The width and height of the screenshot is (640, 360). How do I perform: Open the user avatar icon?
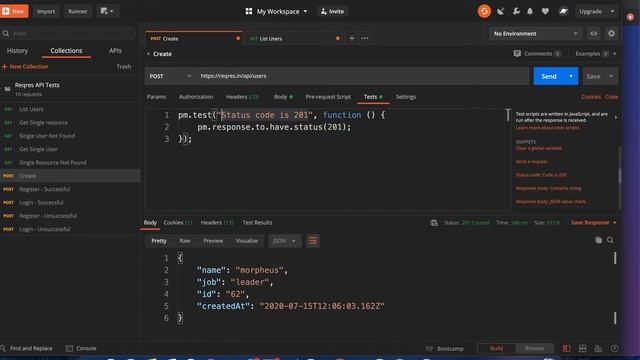(563, 11)
